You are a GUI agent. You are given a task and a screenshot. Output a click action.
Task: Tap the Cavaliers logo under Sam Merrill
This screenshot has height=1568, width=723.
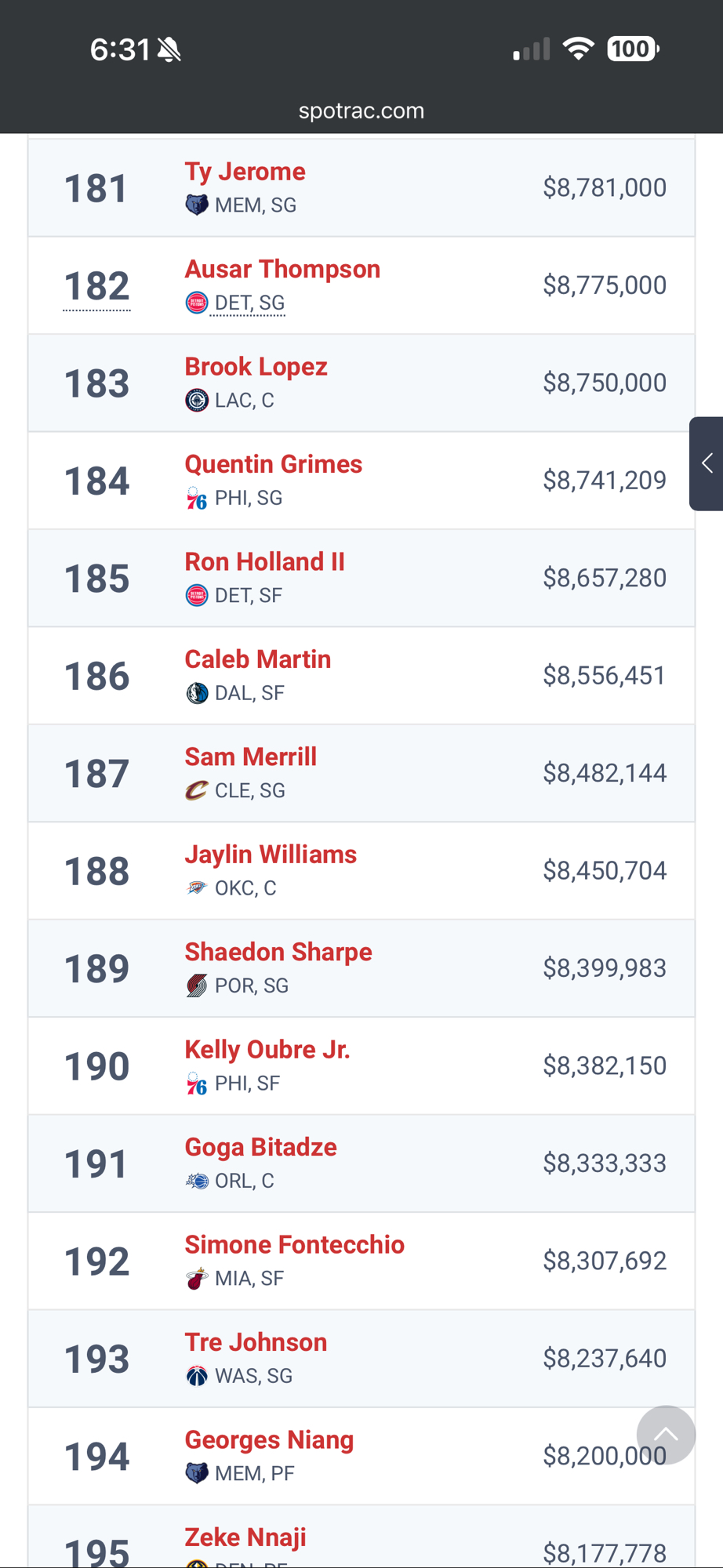click(x=196, y=790)
